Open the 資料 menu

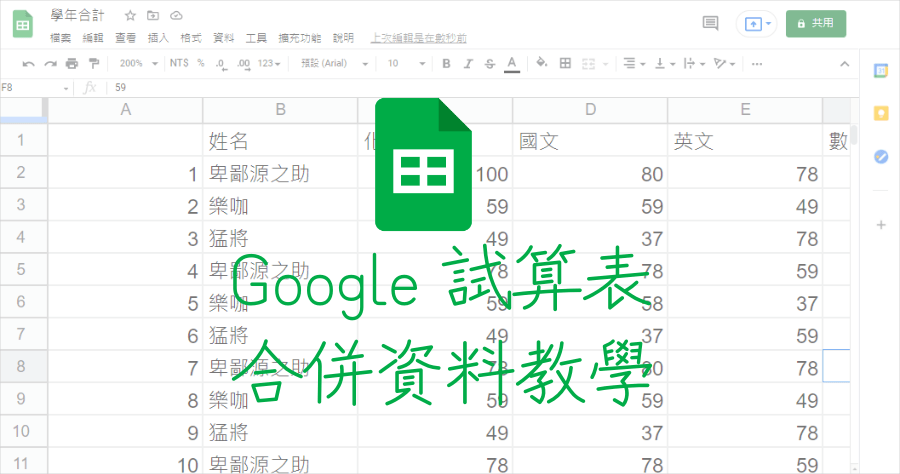223,38
